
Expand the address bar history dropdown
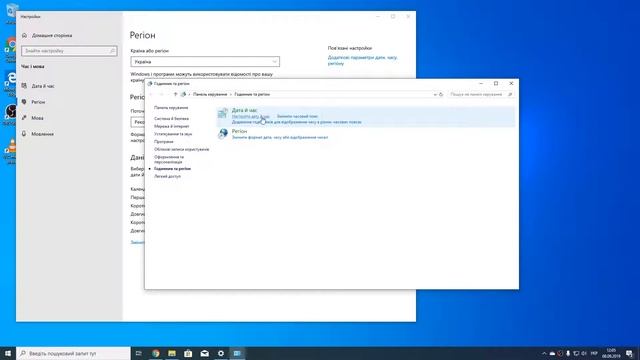(435, 94)
